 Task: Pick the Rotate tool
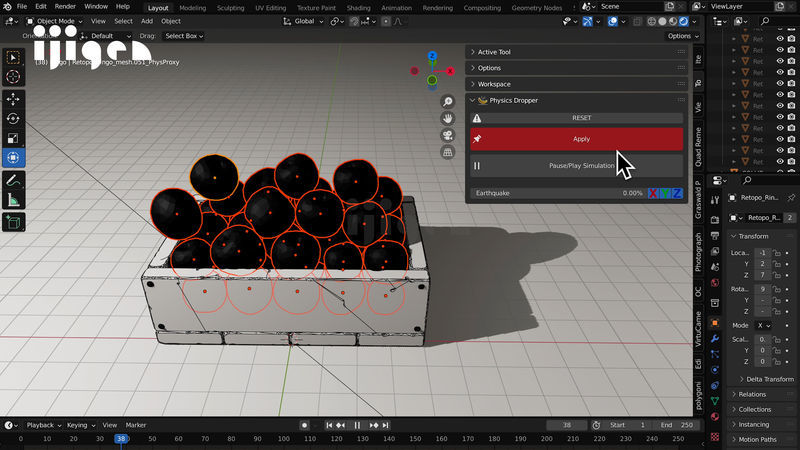coord(13,118)
